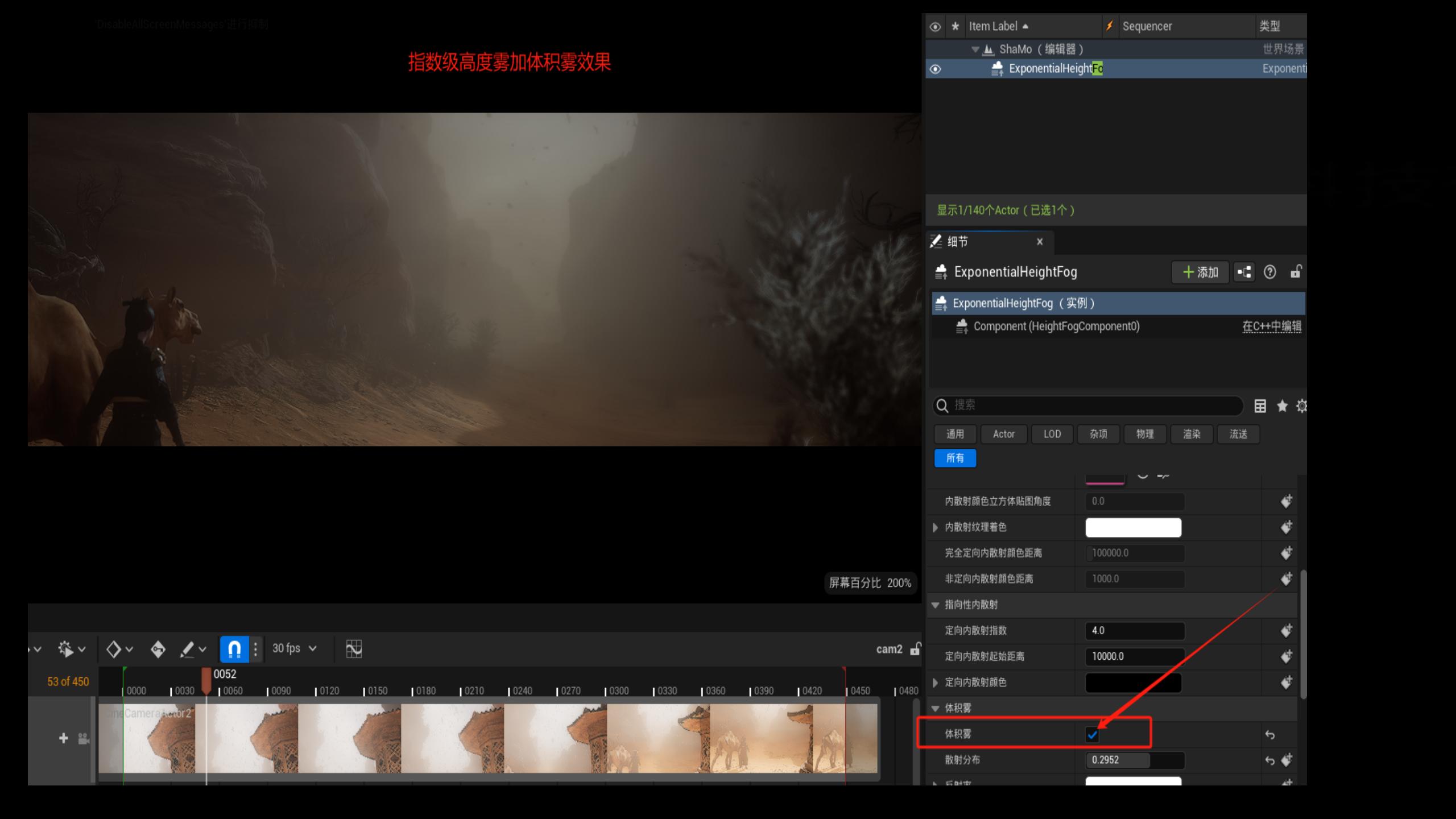Image resolution: width=1456 pixels, height=819 pixels.
Task: Click the camera icon on the track row
Action: (x=84, y=738)
